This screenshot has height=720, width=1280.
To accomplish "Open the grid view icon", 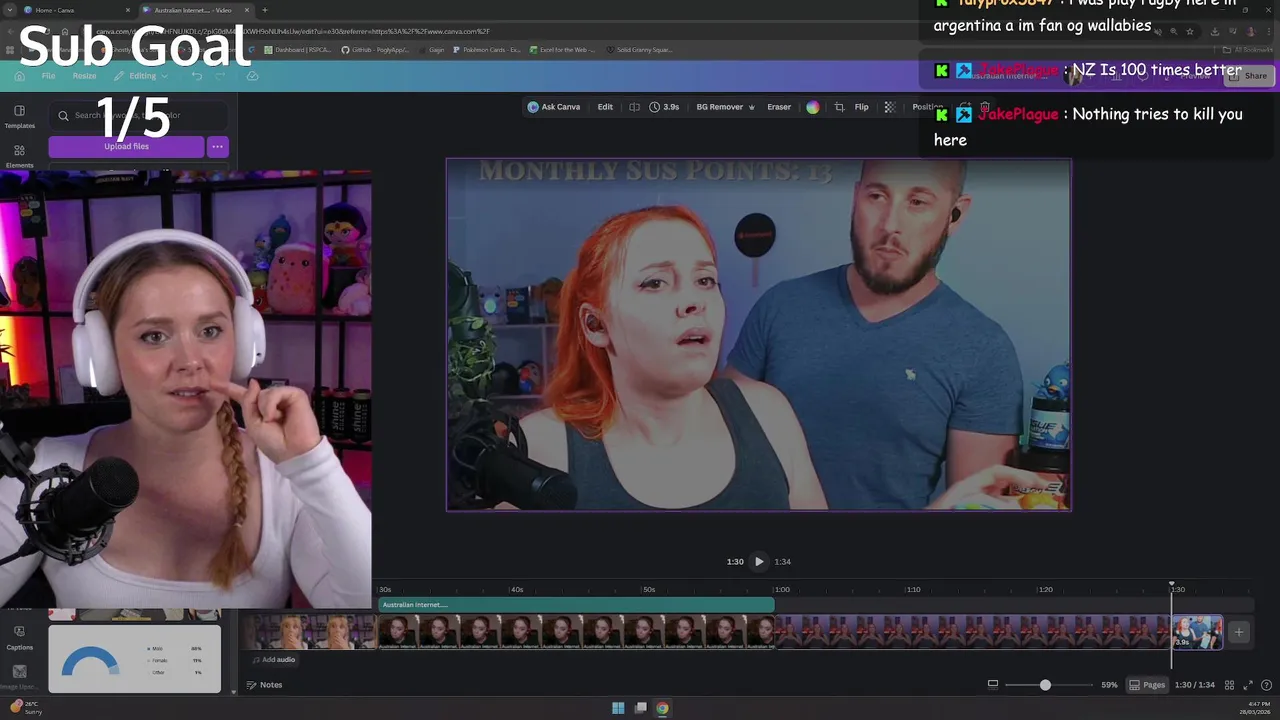I will [1229, 685].
